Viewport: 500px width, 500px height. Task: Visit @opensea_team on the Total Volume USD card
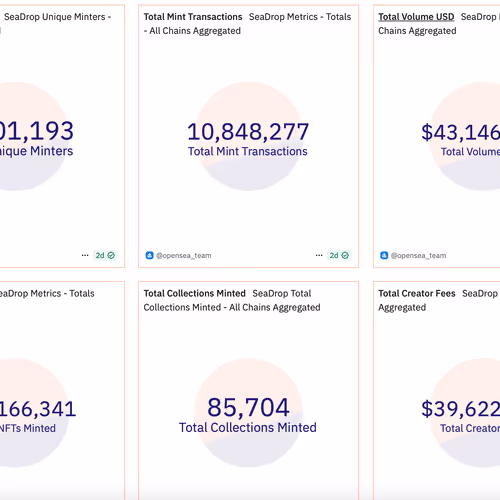pyautogui.click(x=418, y=256)
